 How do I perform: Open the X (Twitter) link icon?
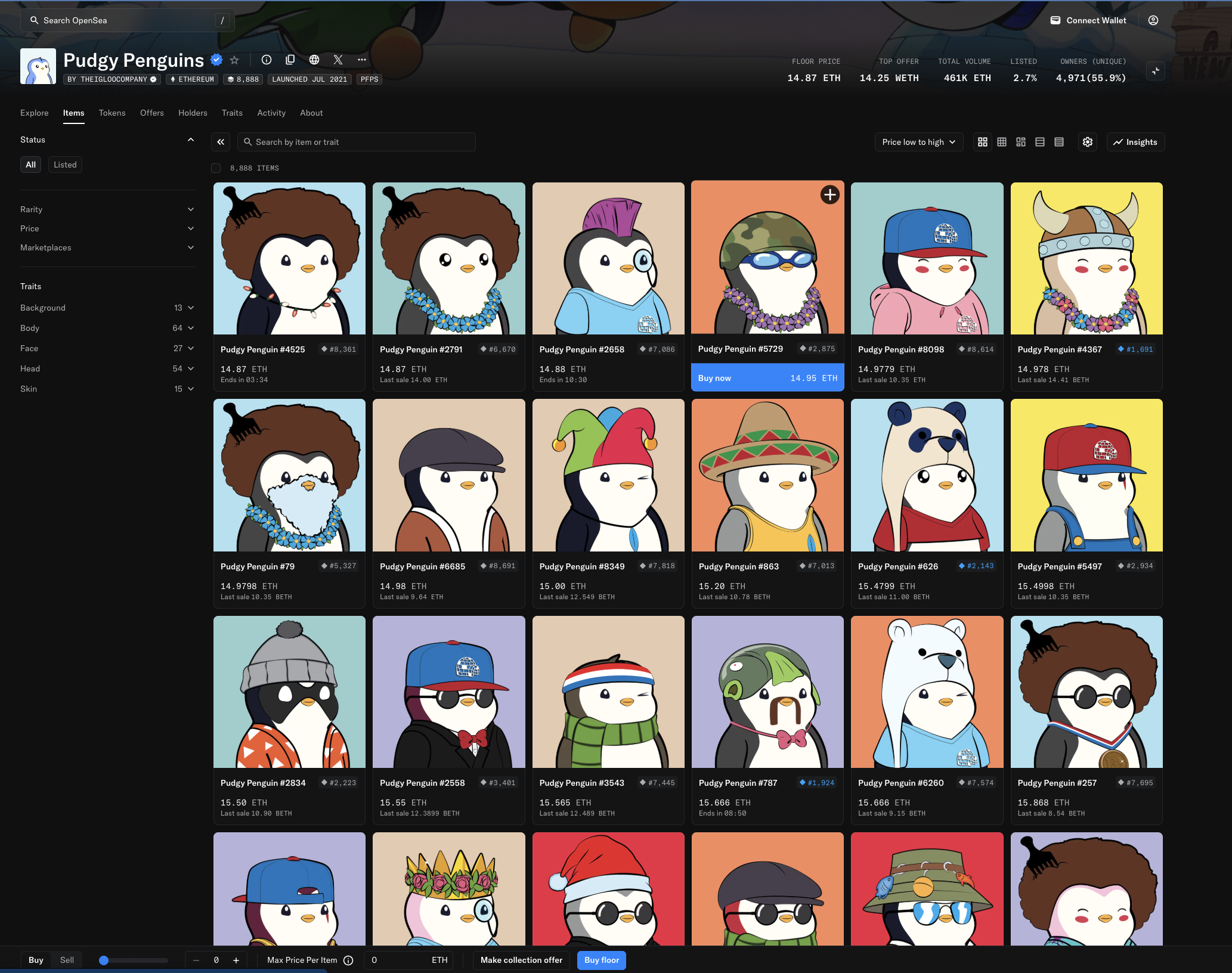338,60
